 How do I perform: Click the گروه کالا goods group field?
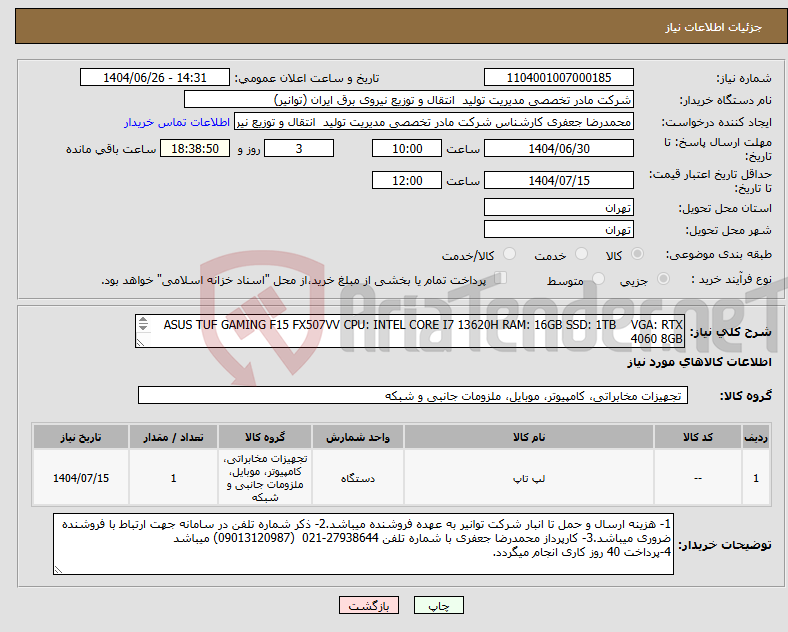(413, 395)
